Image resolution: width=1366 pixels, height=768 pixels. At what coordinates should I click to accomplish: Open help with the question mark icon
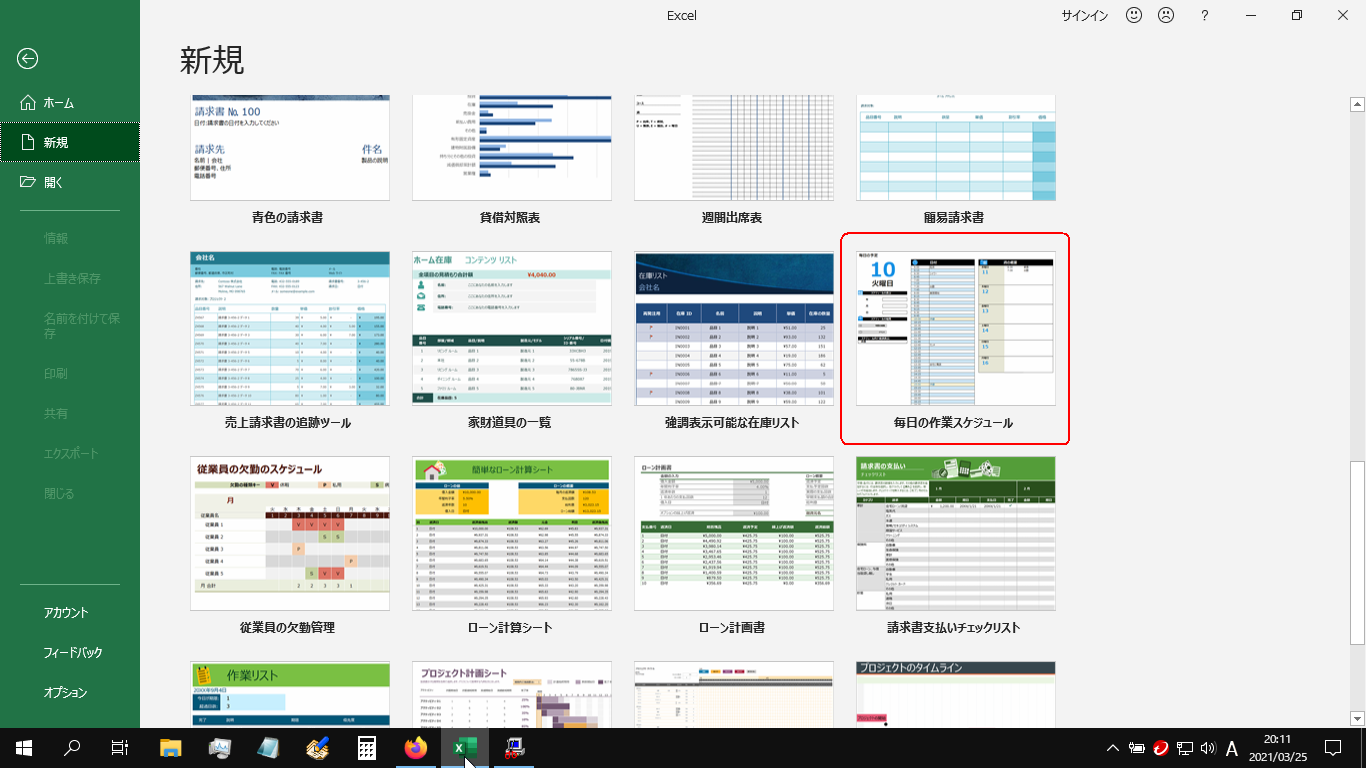(1204, 15)
